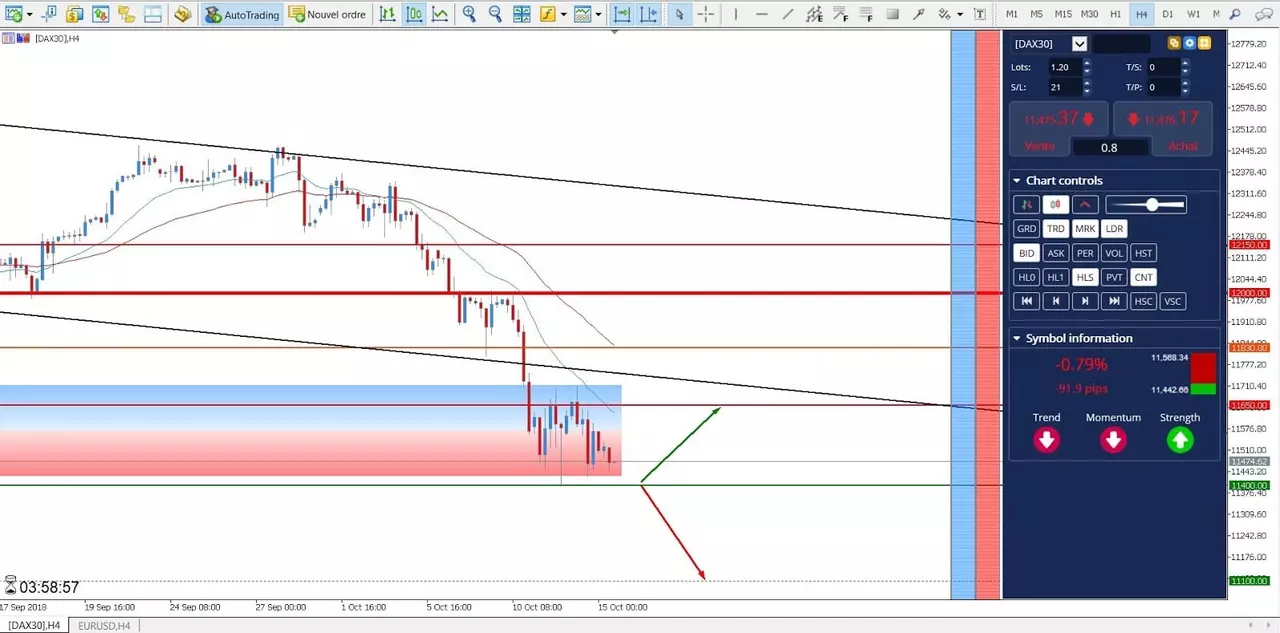Viewport: 1280px width, 633px height.
Task: Toggle chart shift
Action: (x=648, y=14)
